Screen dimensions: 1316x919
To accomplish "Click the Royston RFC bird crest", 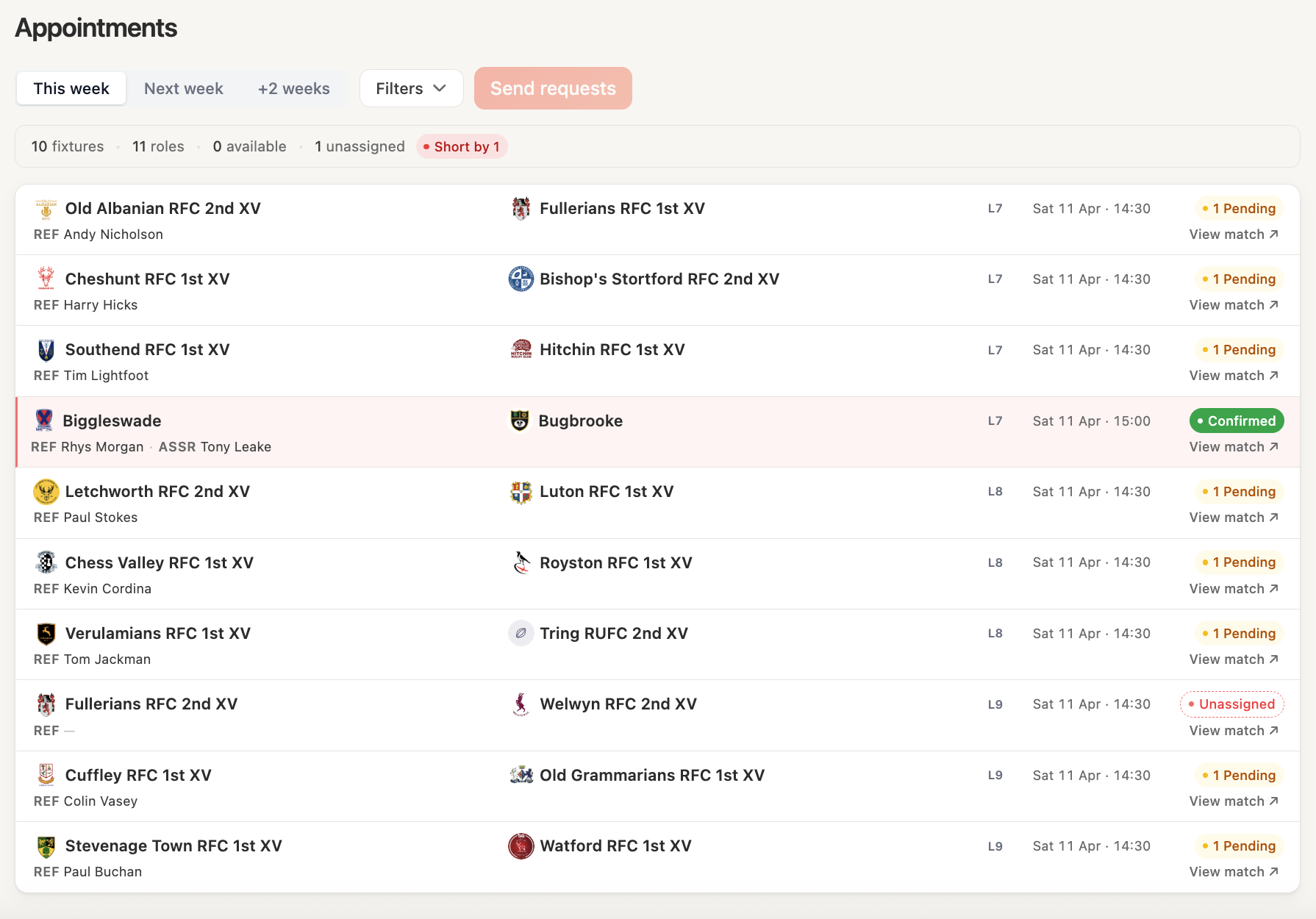I will 521,562.
